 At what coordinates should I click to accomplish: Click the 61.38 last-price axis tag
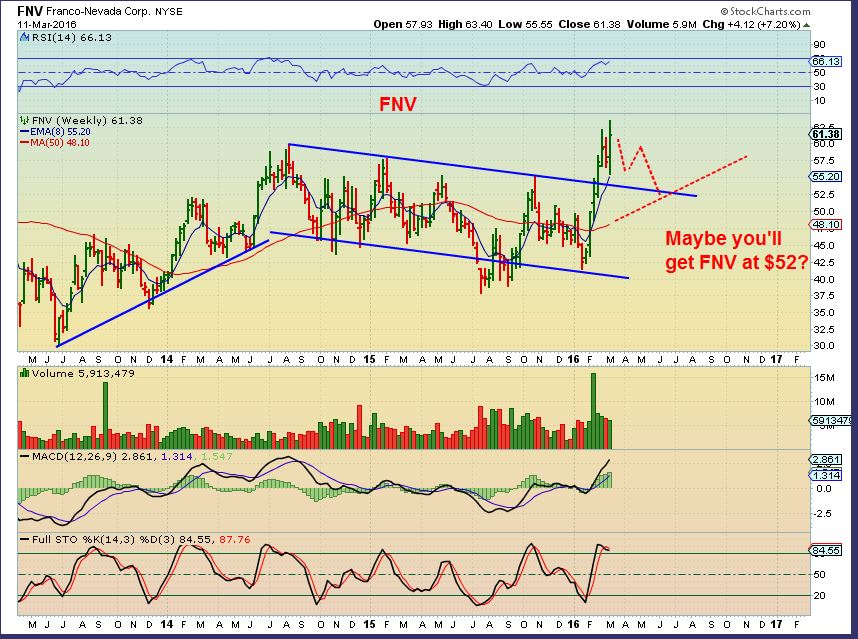point(825,134)
